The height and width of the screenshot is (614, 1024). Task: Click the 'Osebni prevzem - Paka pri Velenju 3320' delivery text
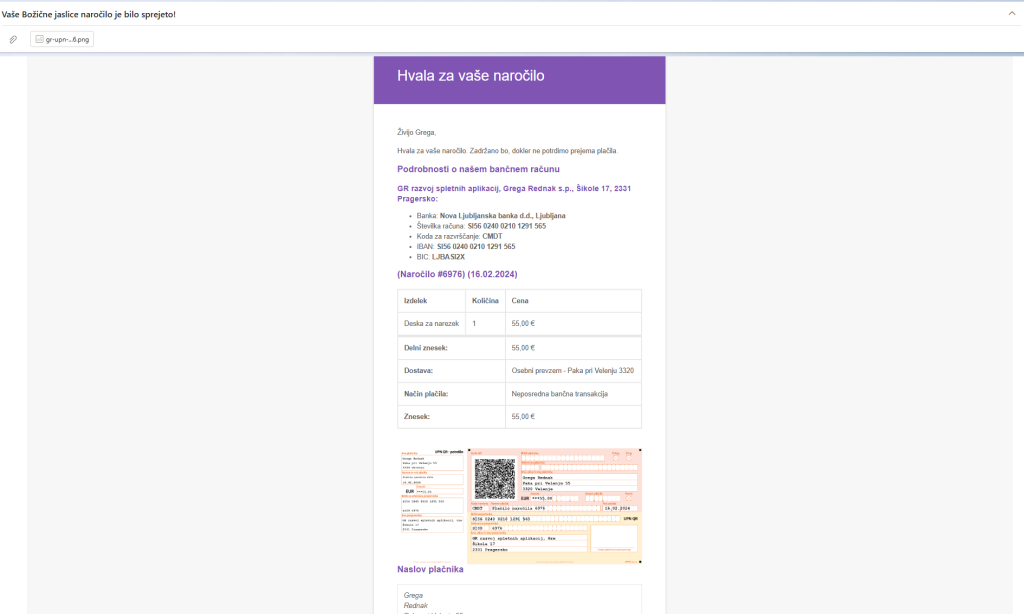click(572, 370)
